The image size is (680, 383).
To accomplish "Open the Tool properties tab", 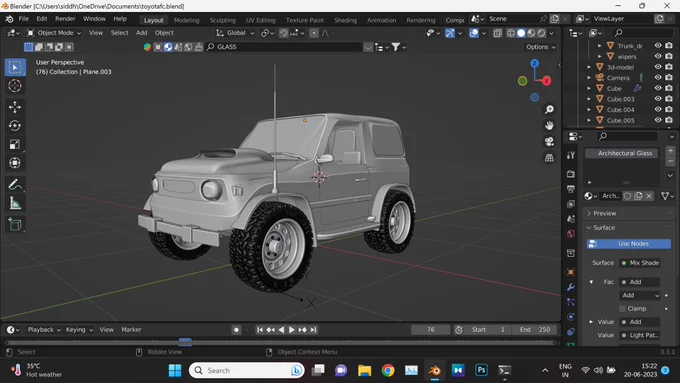I will click(571, 155).
